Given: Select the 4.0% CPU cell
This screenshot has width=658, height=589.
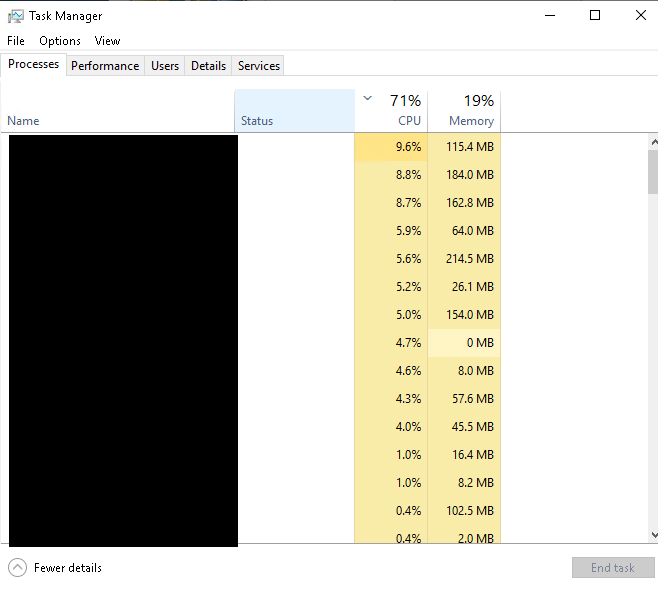Looking at the screenshot, I should [x=391, y=427].
